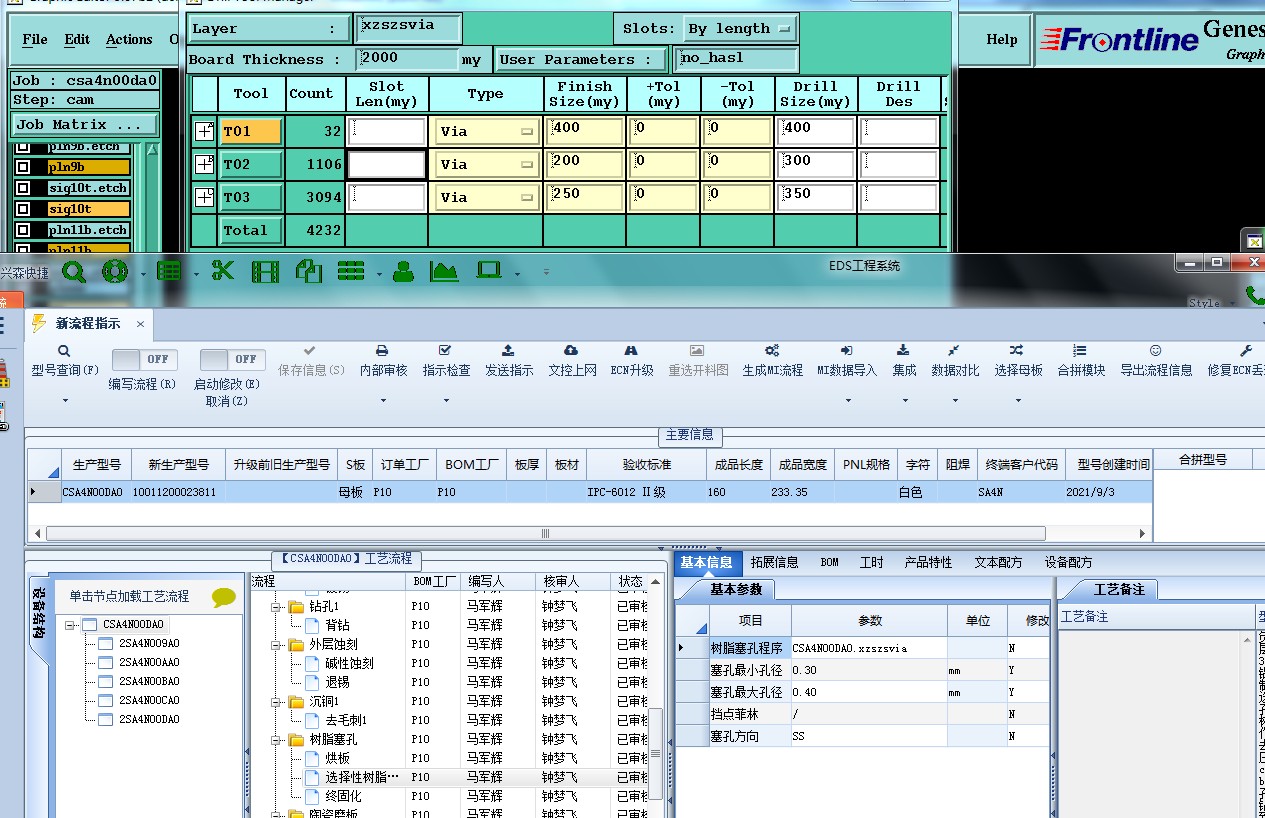Switch to BOM tab
This screenshot has height=818, width=1265.
(830, 563)
